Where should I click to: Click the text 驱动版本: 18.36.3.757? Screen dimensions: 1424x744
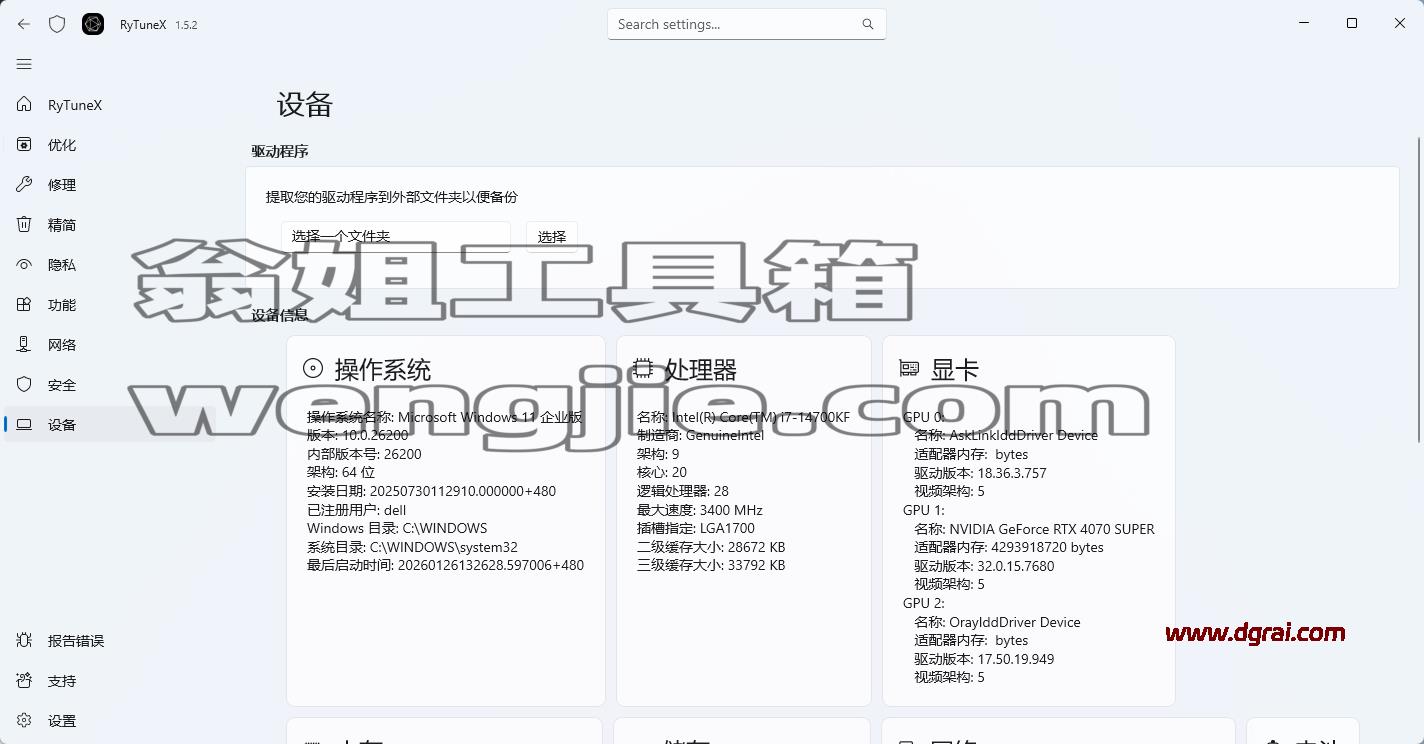[x=980, y=473]
